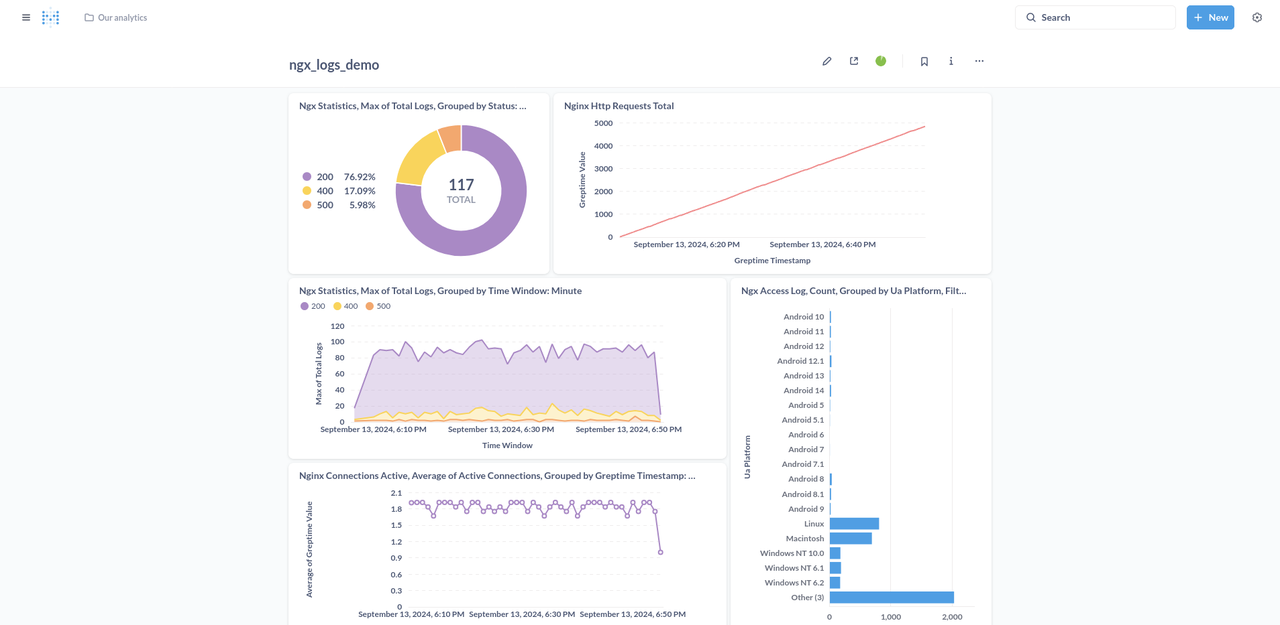The width and height of the screenshot is (1280, 625).
Task: Open settings with the gear icon
Action: 1257,17
